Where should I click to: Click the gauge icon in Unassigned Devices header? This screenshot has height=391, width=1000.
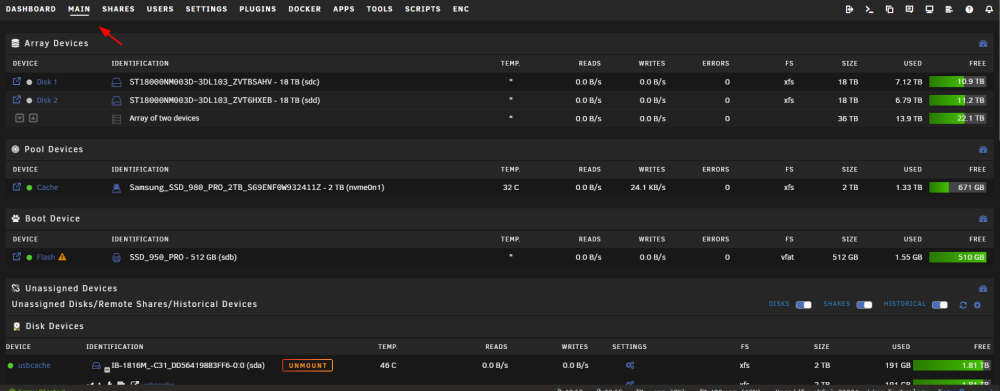click(983, 289)
